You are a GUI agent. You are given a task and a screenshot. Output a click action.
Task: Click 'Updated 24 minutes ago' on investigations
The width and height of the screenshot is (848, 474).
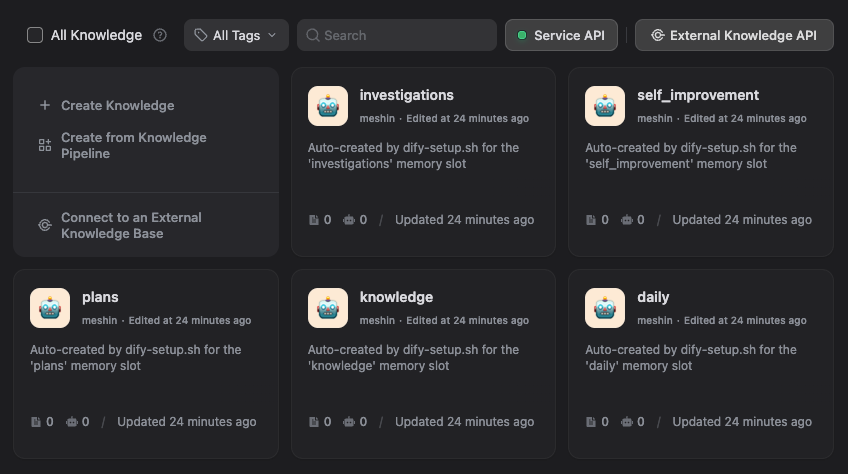tap(465, 220)
